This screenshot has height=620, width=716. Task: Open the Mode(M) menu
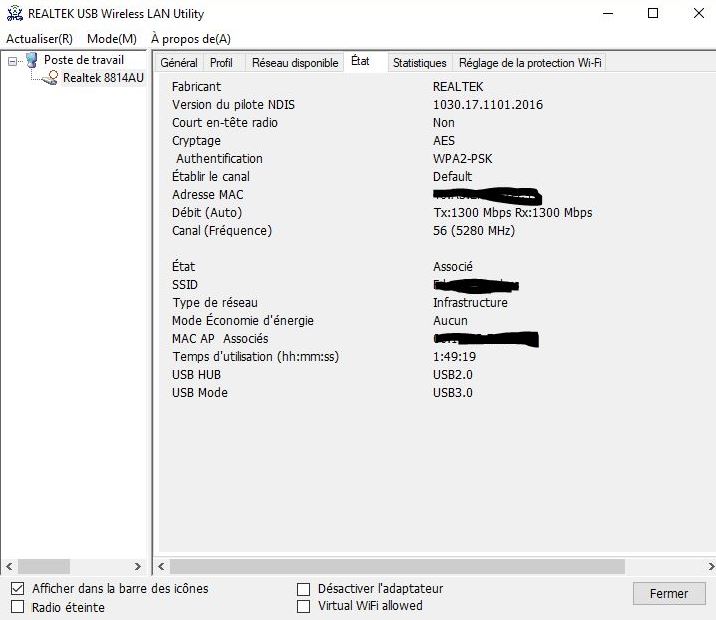(112, 39)
